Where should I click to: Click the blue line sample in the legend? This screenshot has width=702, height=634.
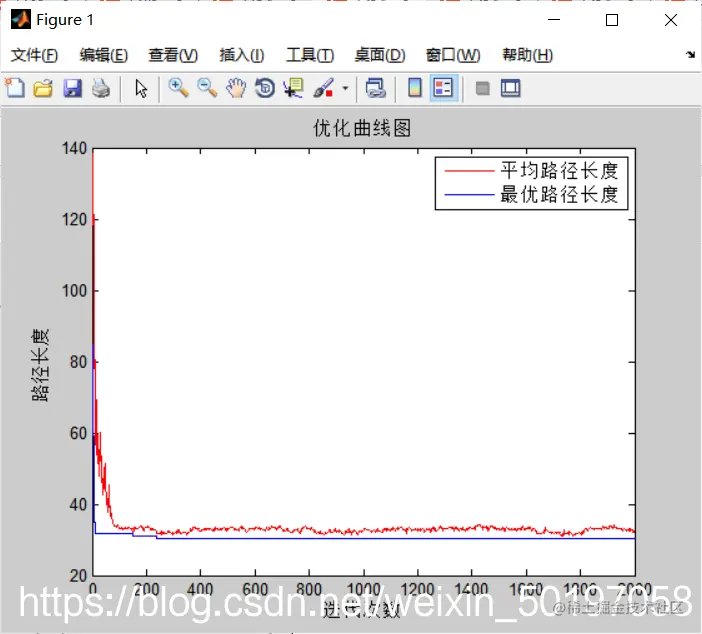click(469, 195)
